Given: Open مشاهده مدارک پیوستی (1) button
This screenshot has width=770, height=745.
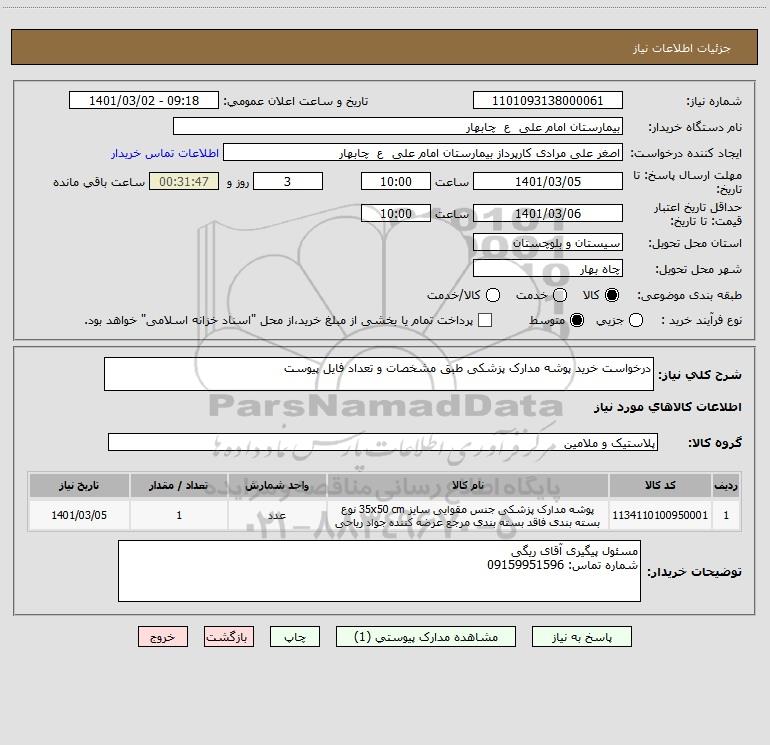Looking at the screenshot, I should [x=426, y=637].
